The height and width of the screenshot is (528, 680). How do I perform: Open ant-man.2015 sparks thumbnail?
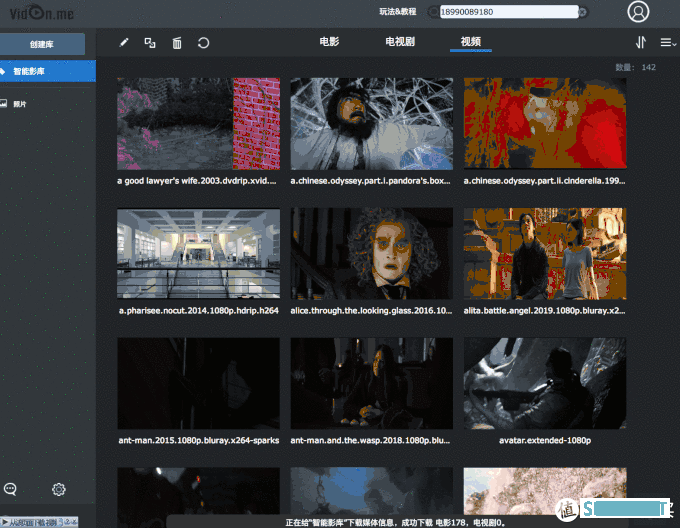tap(198, 384)
